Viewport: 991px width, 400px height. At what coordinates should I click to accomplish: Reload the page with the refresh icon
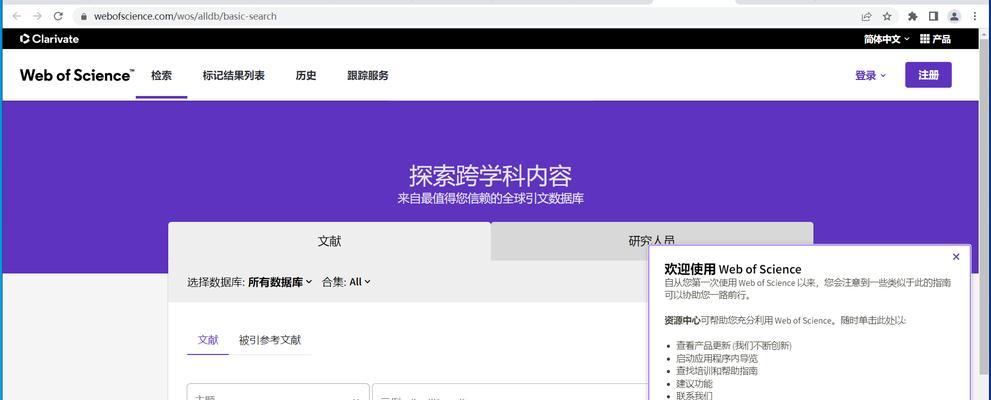[58, 16]
